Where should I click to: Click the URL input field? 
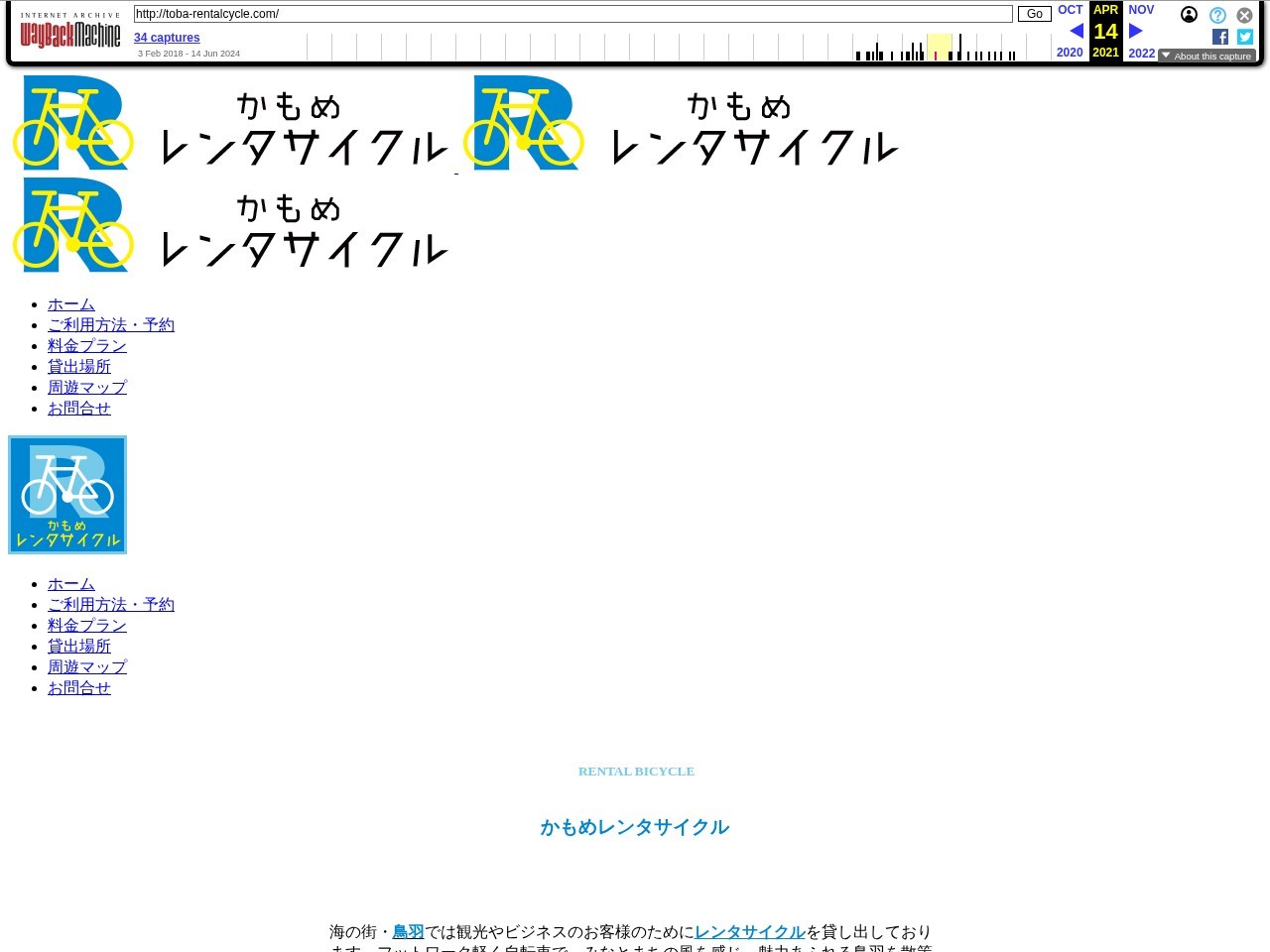coord(572,14)
